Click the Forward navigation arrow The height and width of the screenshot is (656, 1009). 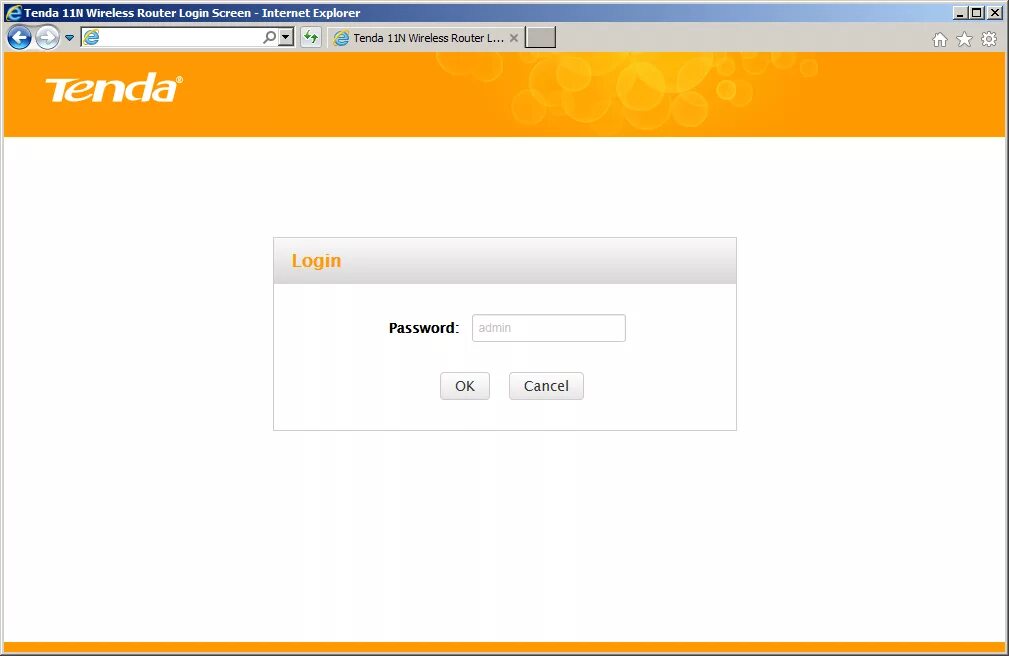point(47,38)
